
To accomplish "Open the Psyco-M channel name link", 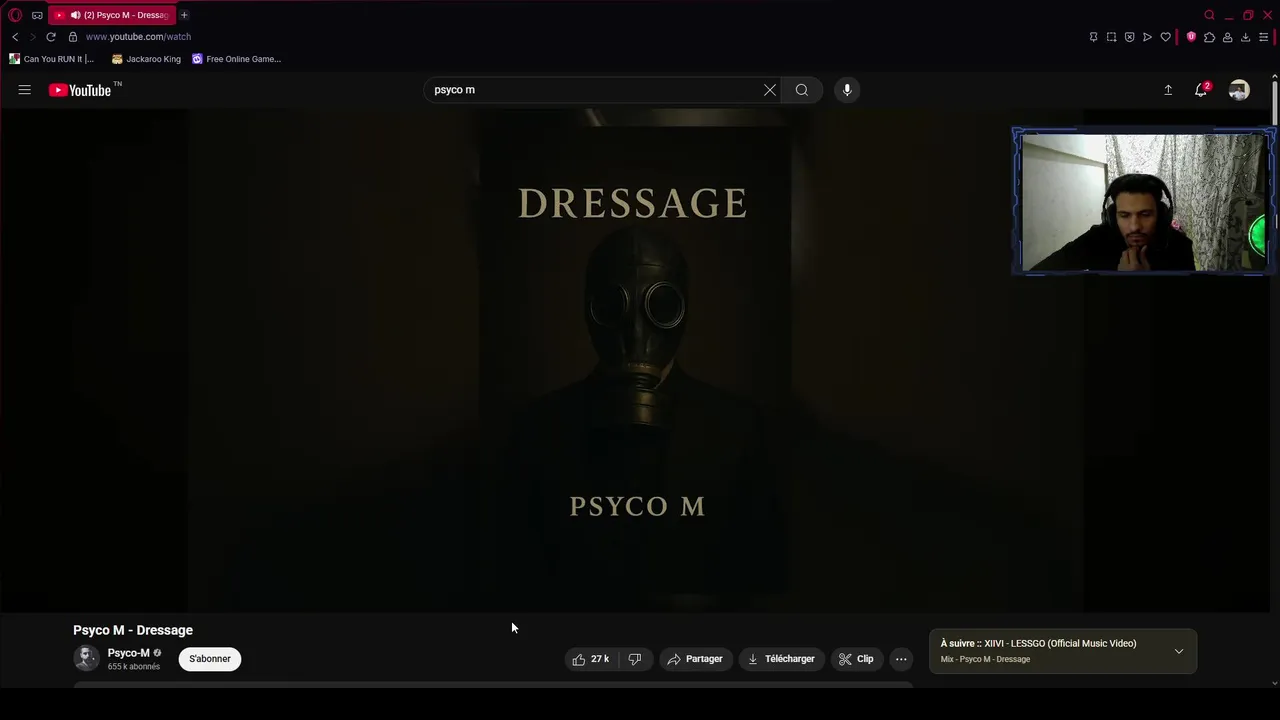I will [x=128, y=653].
